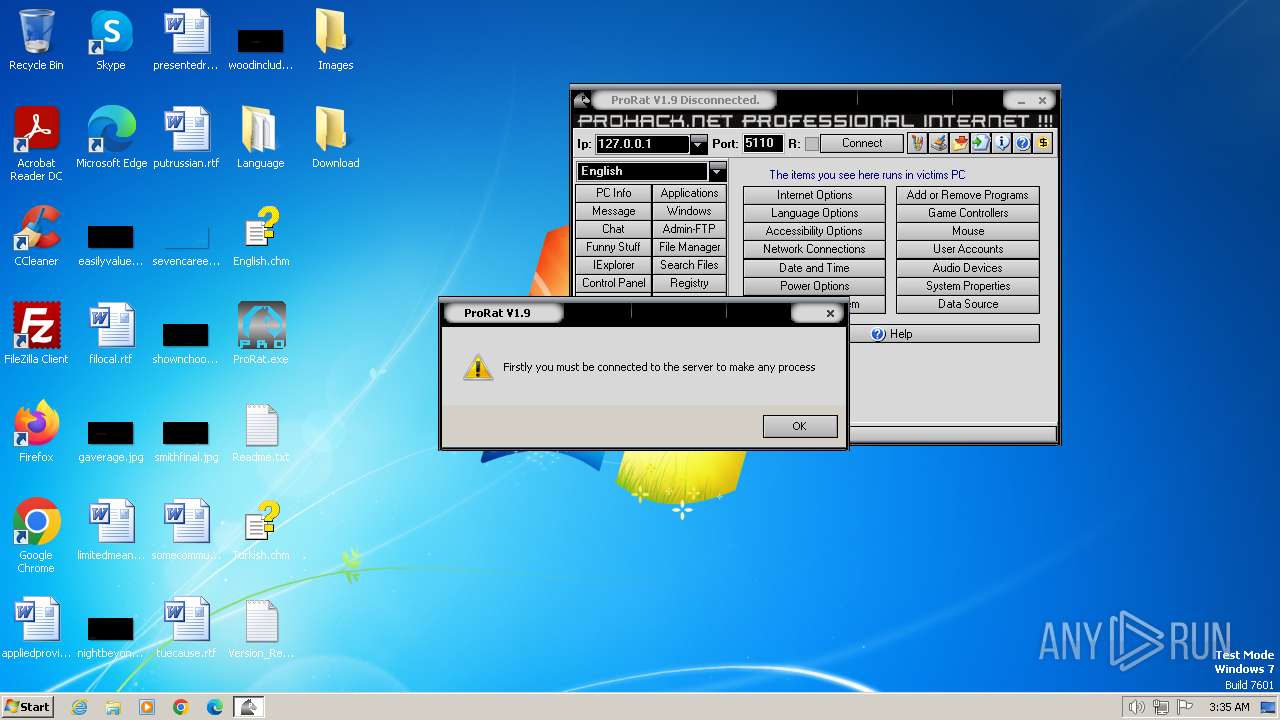Click the red download arrow icon in ProRat toolbar

coord(959,144)
